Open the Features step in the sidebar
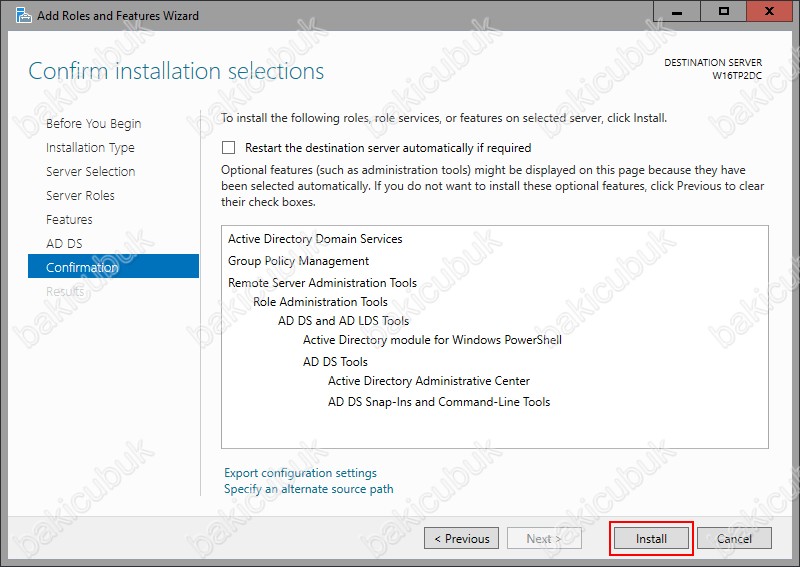The width and height of the screenshot is (800, 567). coord(69,219)
